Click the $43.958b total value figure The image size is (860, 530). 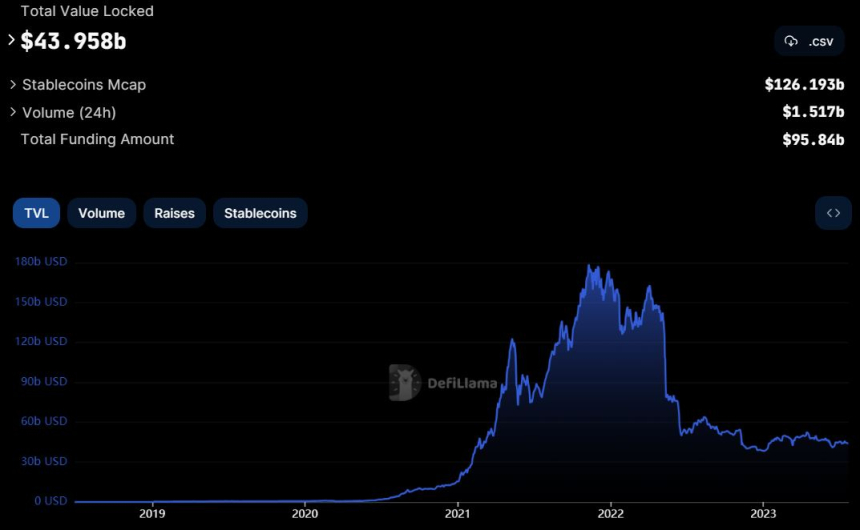[x=73, y=41]
